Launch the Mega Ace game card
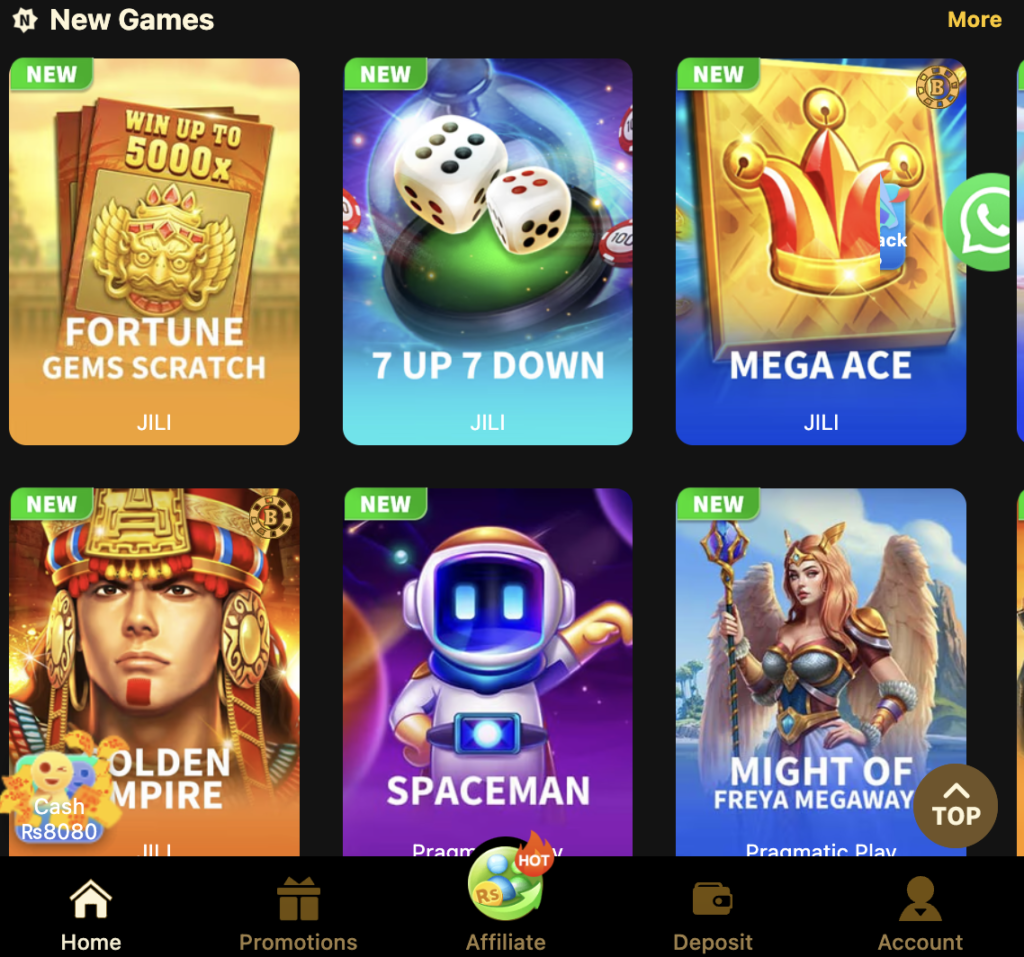 click(x=821, y=251)
